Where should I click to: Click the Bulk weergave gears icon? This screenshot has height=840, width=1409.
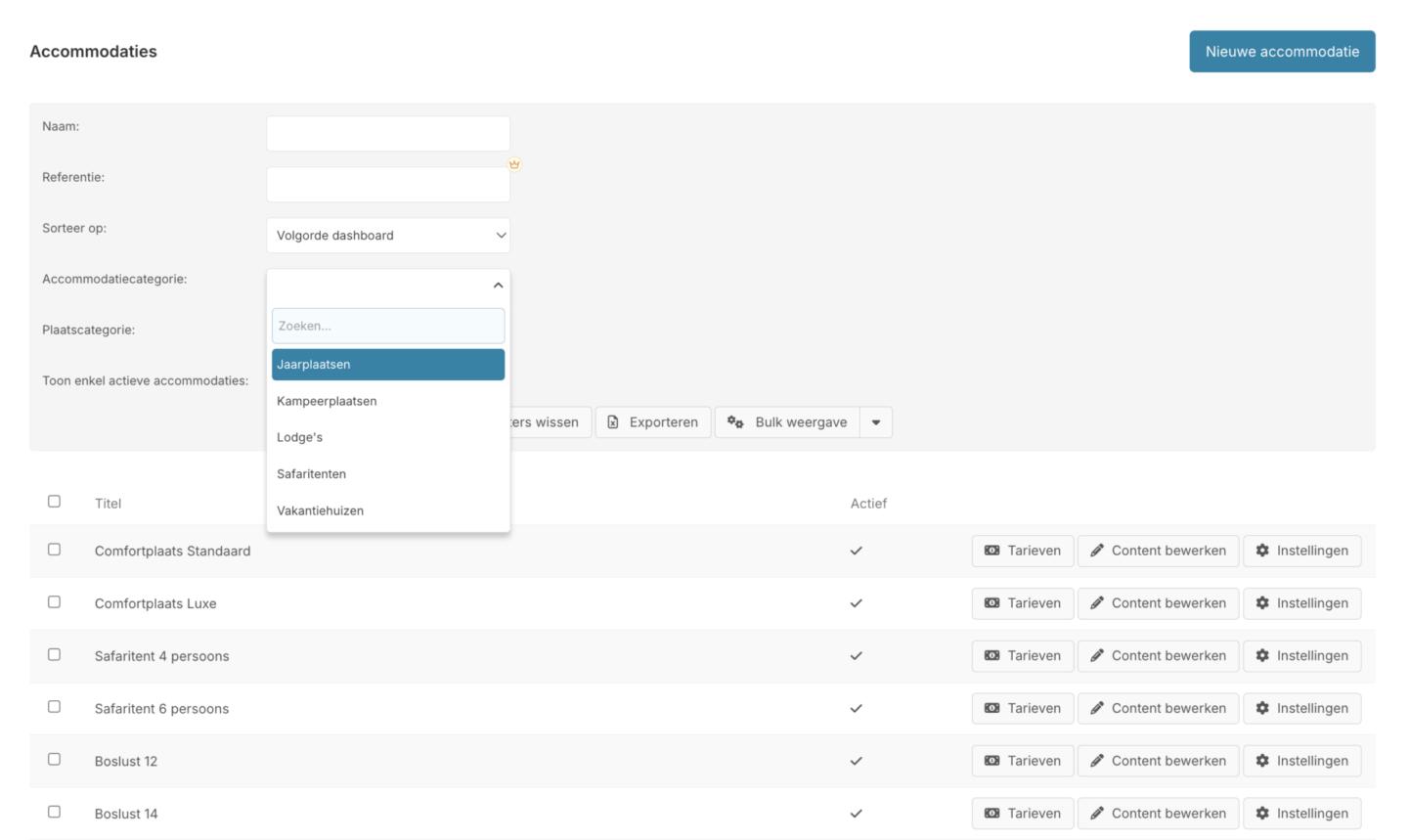pos(735,422)
